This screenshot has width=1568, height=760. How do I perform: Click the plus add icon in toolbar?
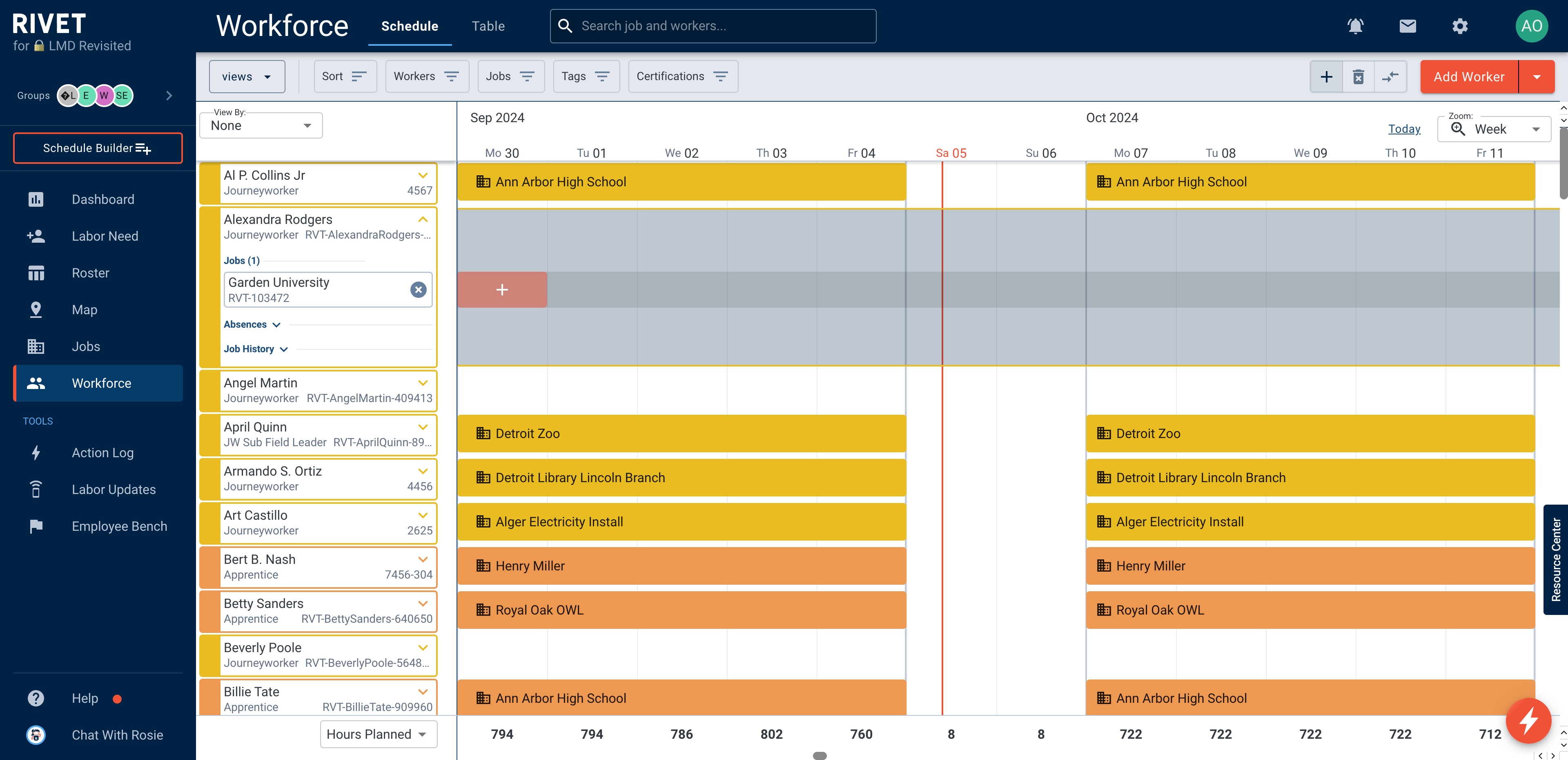[x=1326, y=77]
